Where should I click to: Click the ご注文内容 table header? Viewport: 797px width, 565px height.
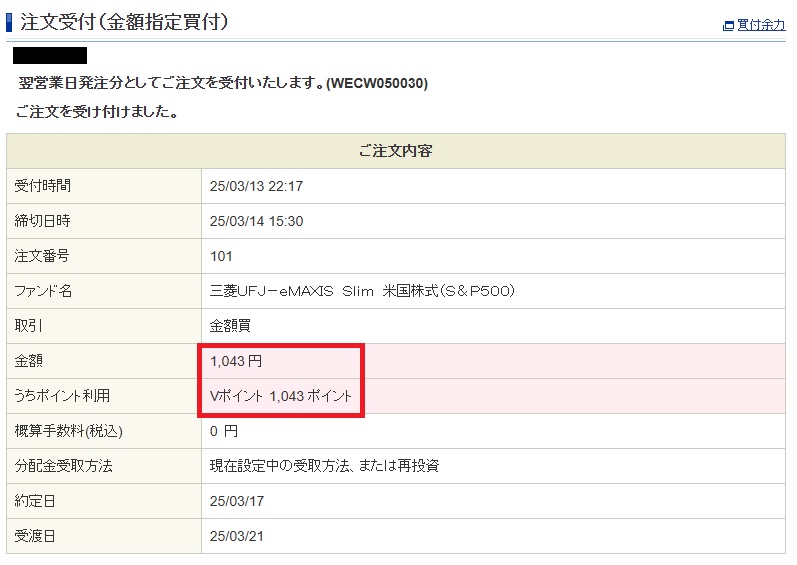[395, 151]
